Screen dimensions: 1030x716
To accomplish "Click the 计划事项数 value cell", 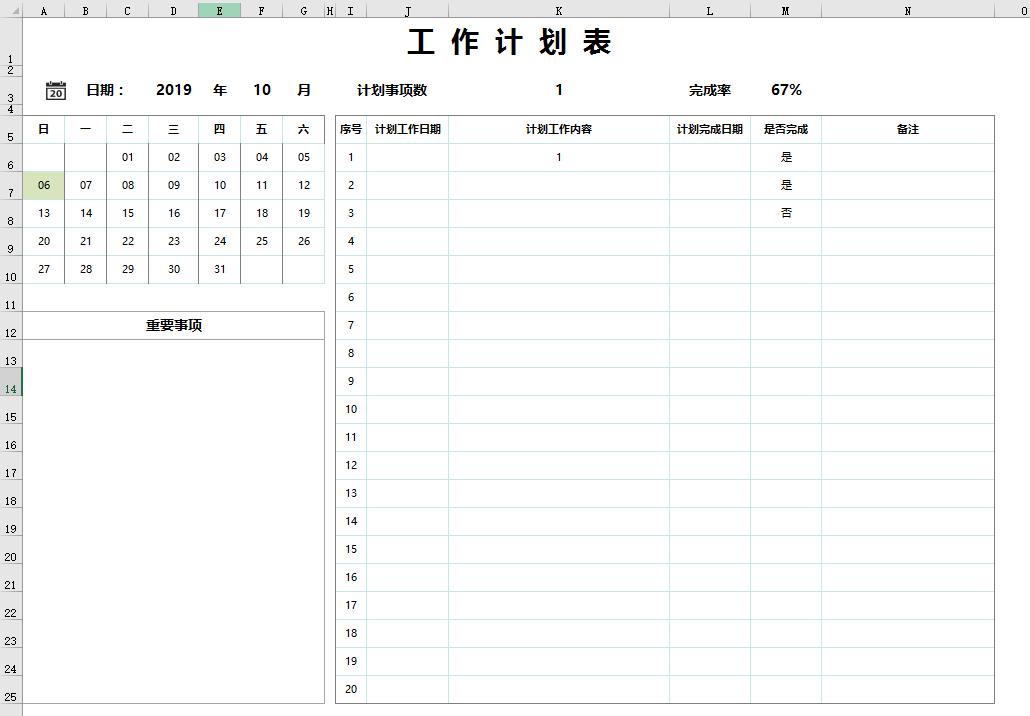I will tap(559, 90).
